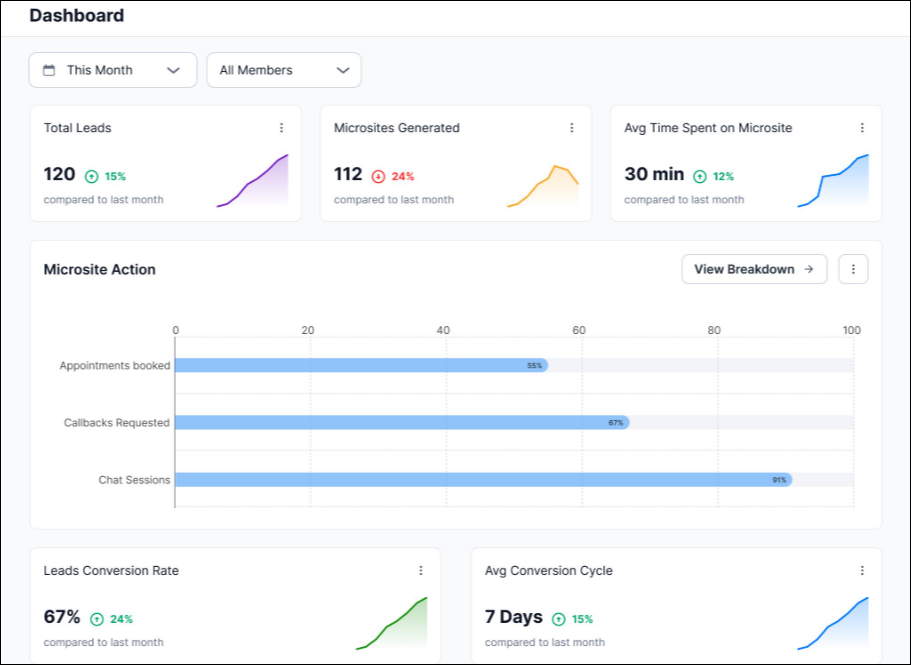
Task: Click the up-arrow icon beside 15% in Avg Conversion Cycle
Action: click(x=558, y=619)
